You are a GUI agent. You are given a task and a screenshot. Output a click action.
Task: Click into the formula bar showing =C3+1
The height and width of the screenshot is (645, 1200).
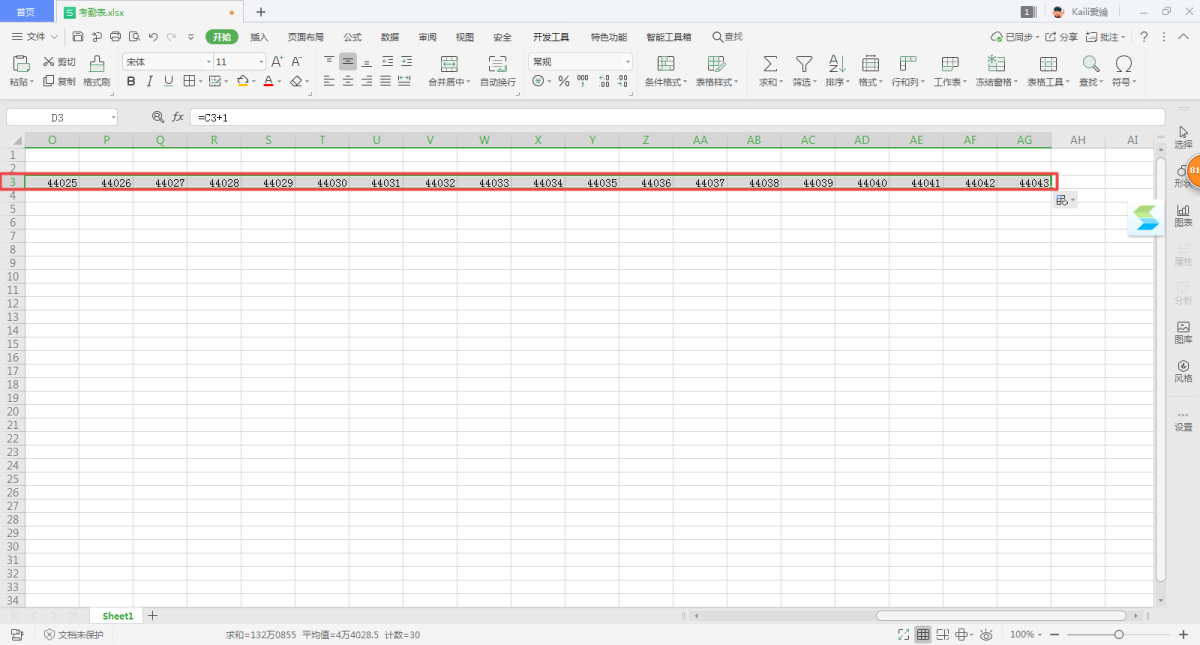[600, 117]
